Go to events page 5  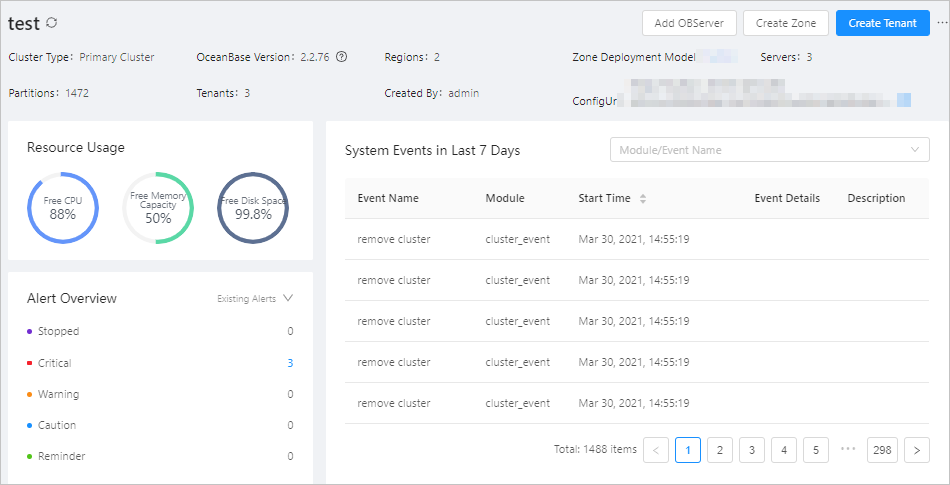[x=816, y=450]
